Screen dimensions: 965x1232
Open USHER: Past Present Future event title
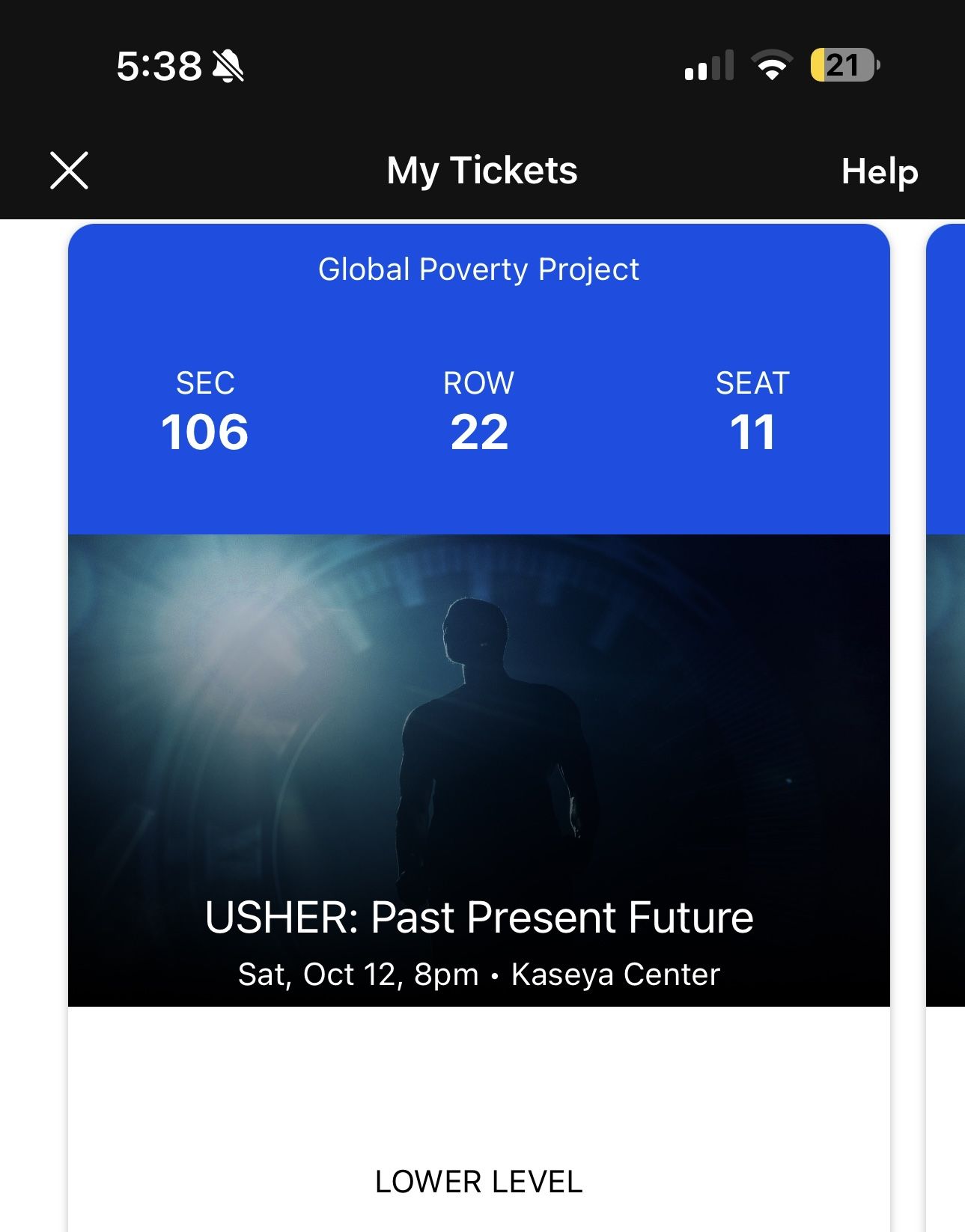[479, 918]
